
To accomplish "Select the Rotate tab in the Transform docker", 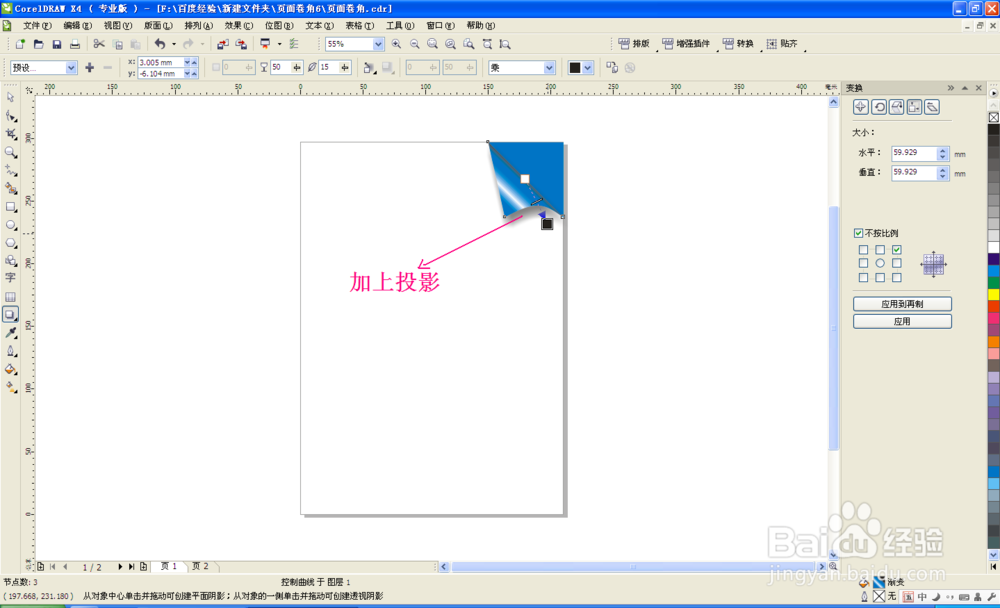I will tap(879, 107).
